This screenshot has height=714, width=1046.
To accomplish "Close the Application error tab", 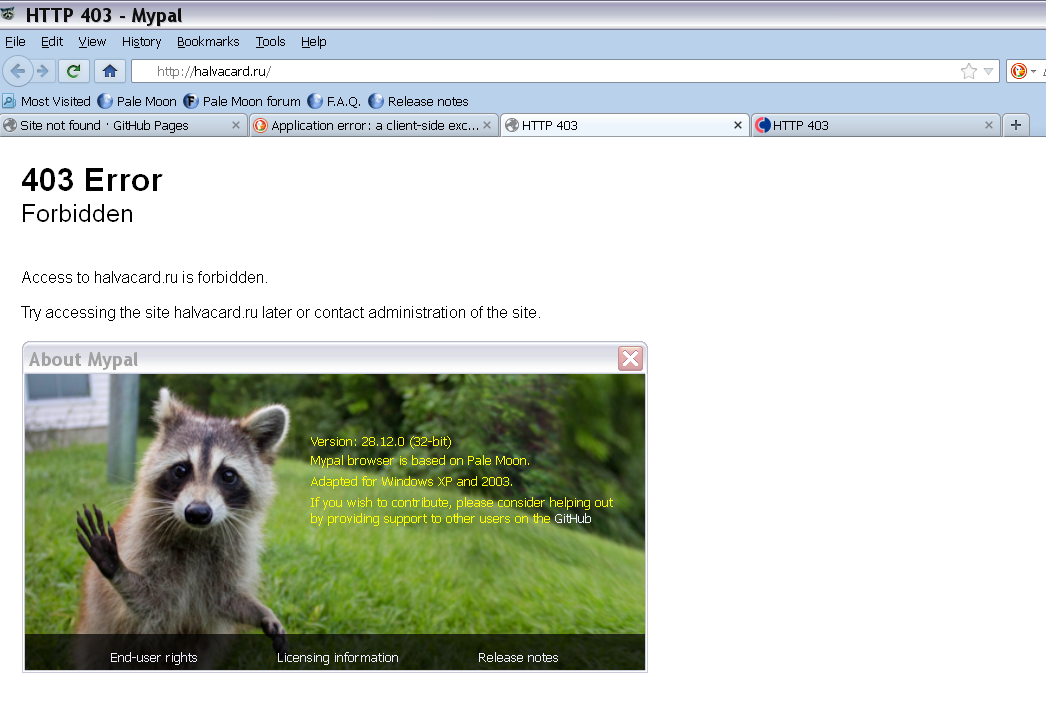I will pos(487,125).
